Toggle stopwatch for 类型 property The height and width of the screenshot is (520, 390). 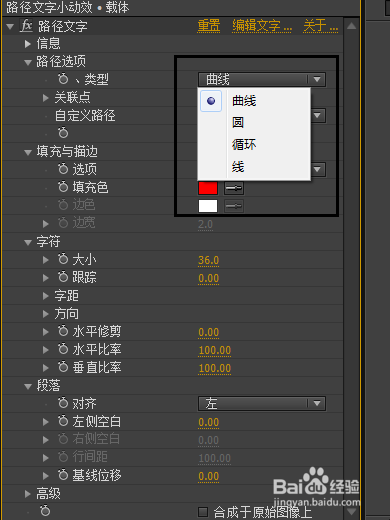point(63,79)
